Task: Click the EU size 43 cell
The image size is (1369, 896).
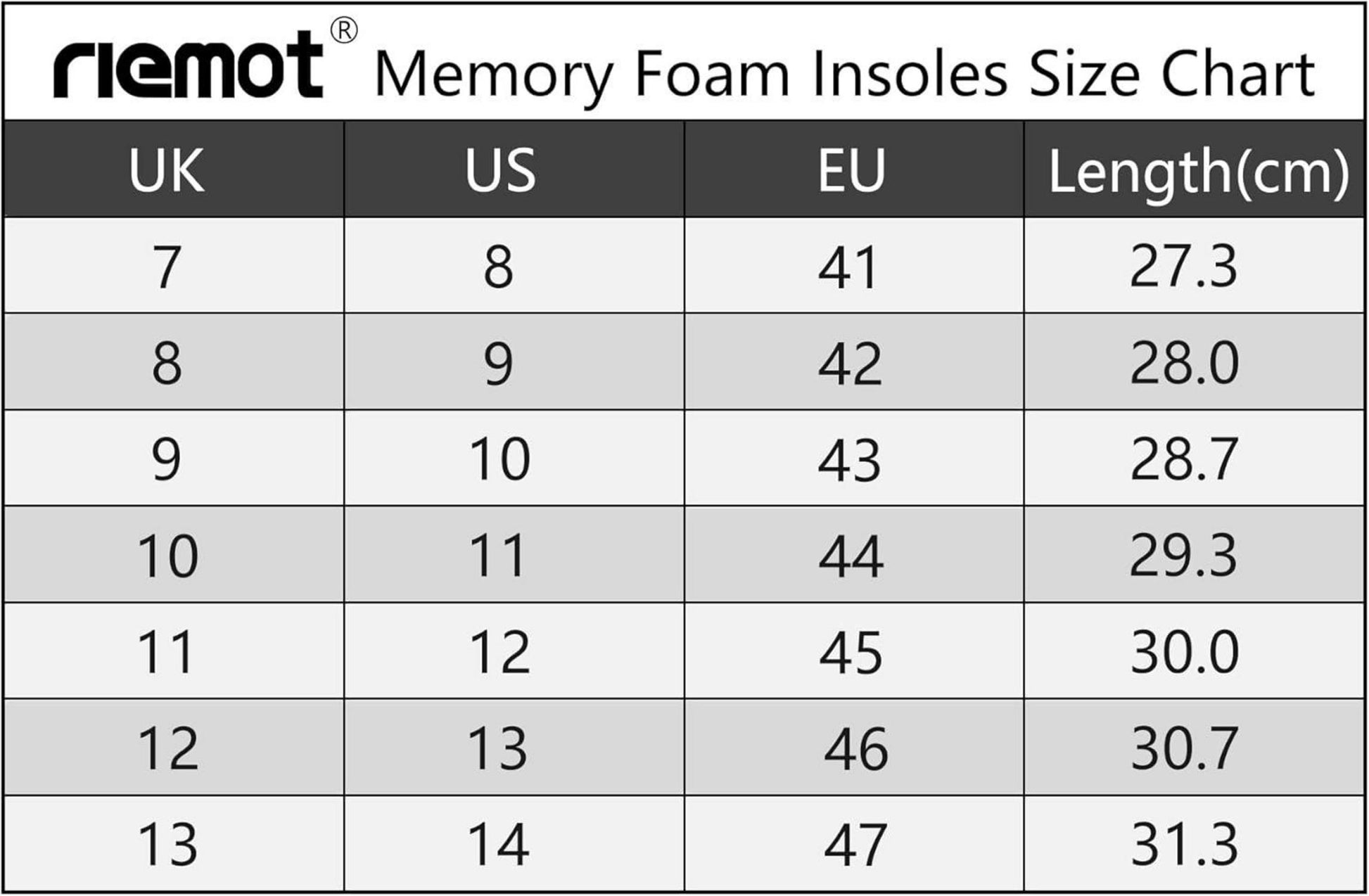Action: point(849,460)
